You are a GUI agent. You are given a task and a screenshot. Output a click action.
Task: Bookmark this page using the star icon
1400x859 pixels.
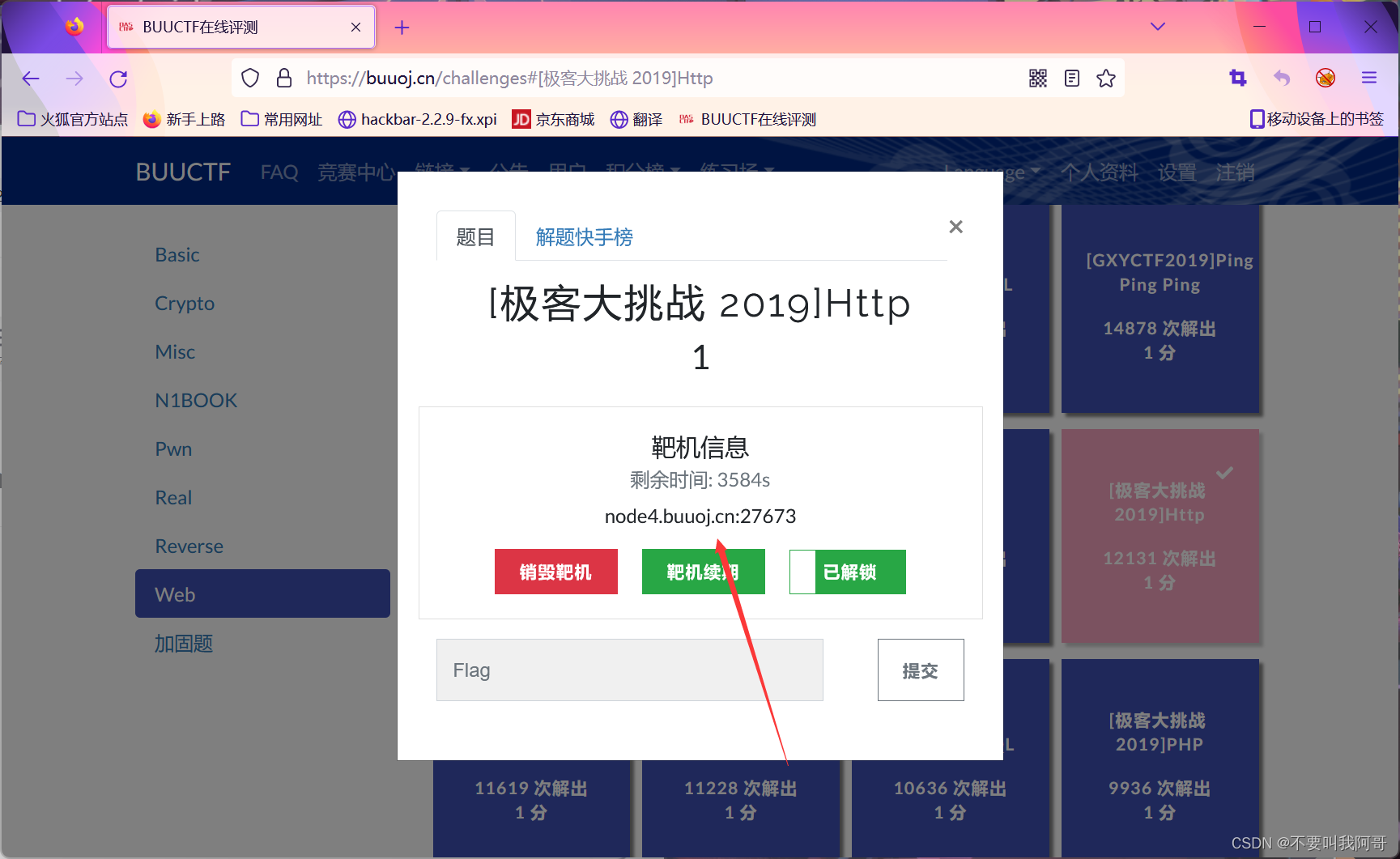coord(1106,78)
